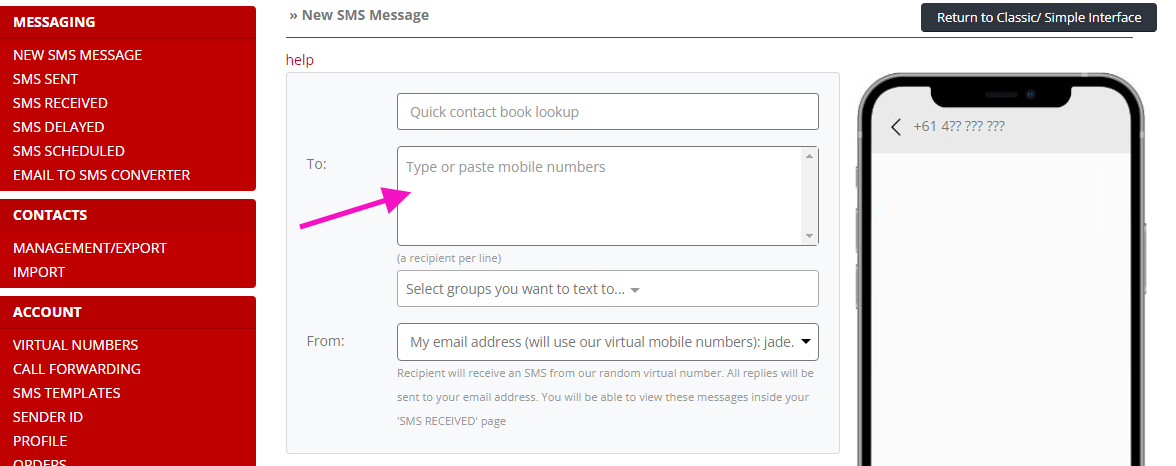Open contacts Management/Export page
The height and width of the screenshot is (466, 1176).
[90, 248]
